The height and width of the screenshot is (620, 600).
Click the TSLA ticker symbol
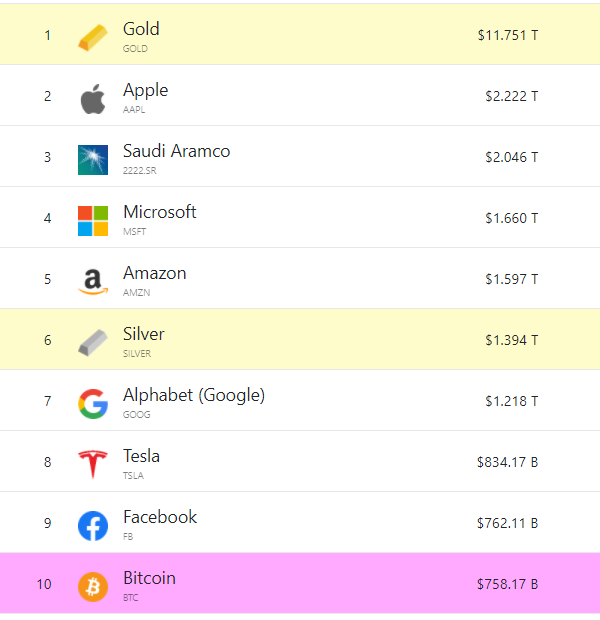click(133, 475)
